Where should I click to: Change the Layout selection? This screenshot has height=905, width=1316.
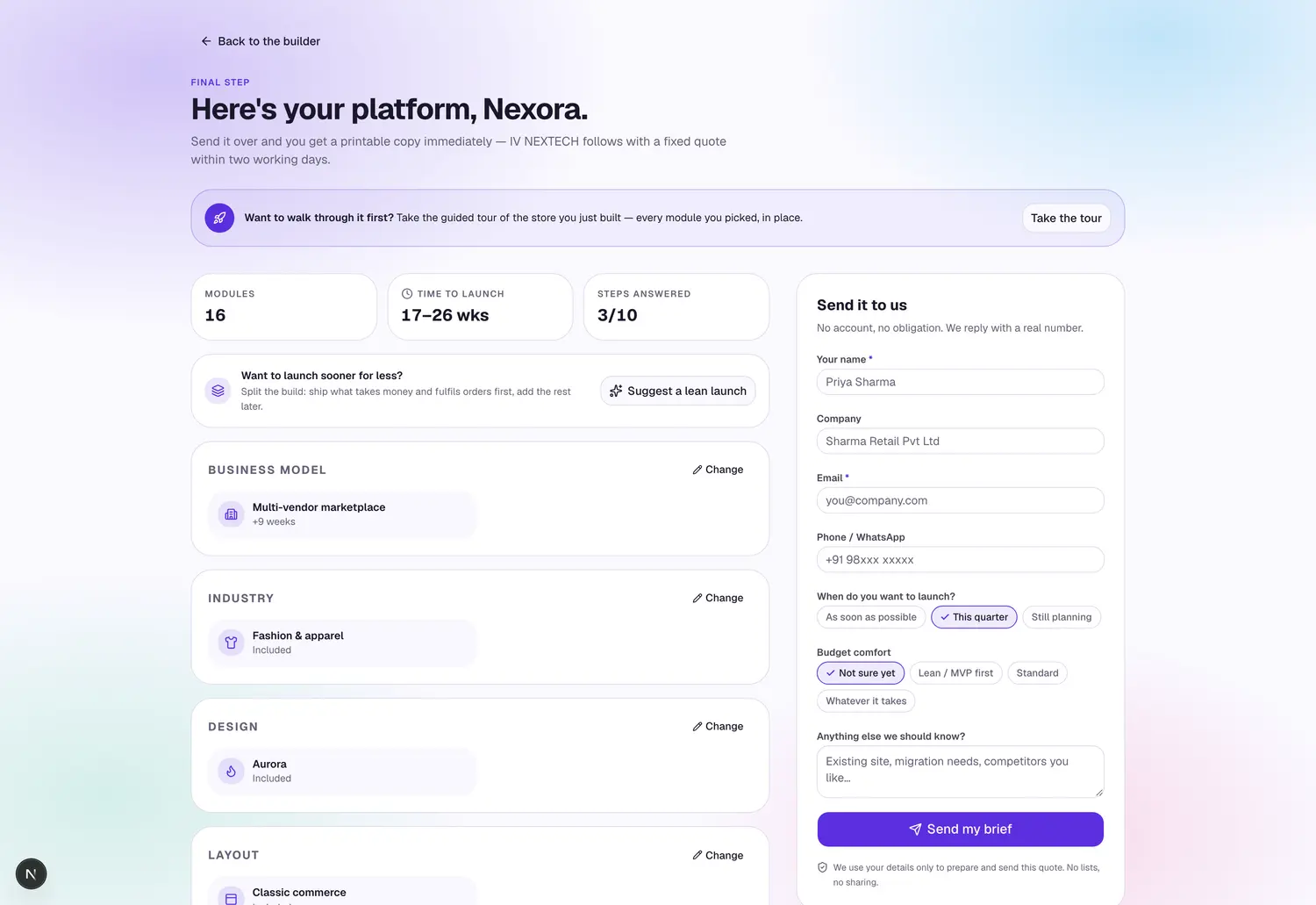718,855
